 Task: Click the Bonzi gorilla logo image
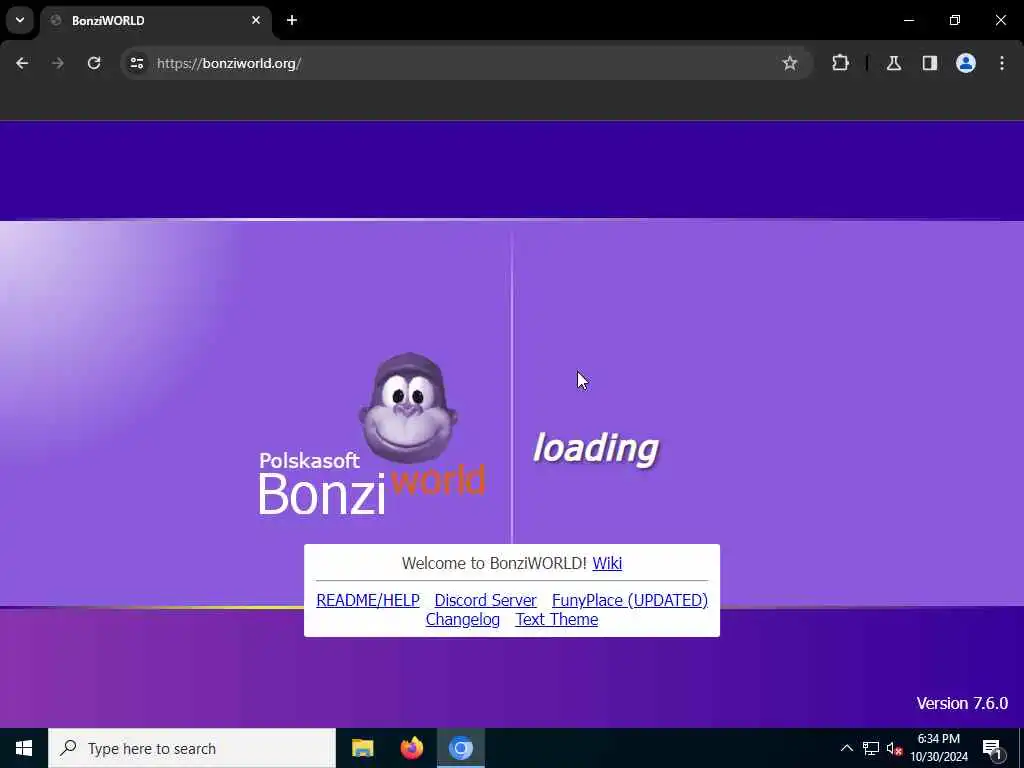pyautogui.click(x=408, y=408)
